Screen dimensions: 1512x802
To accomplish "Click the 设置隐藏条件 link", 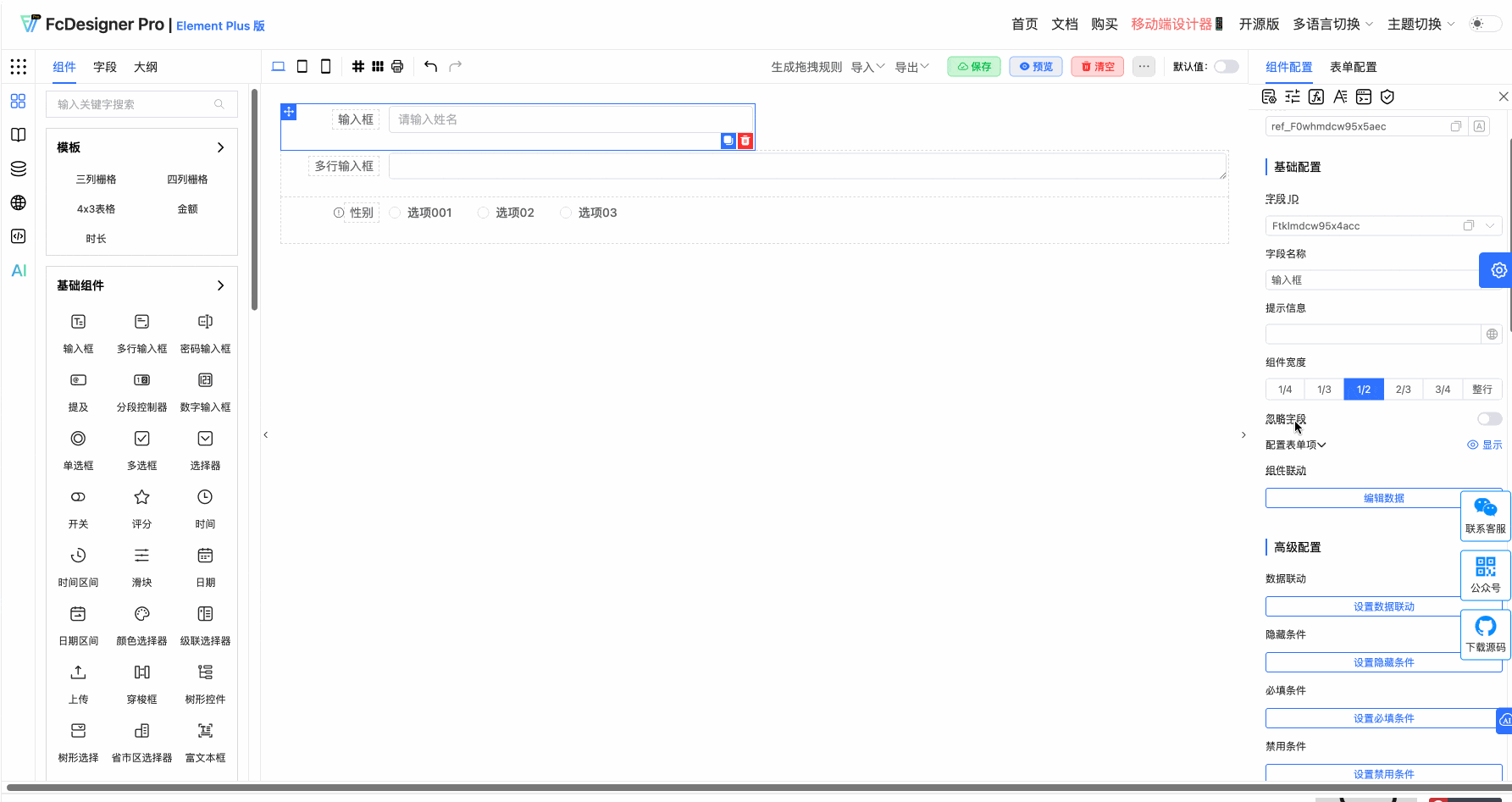I will 1384,662.
